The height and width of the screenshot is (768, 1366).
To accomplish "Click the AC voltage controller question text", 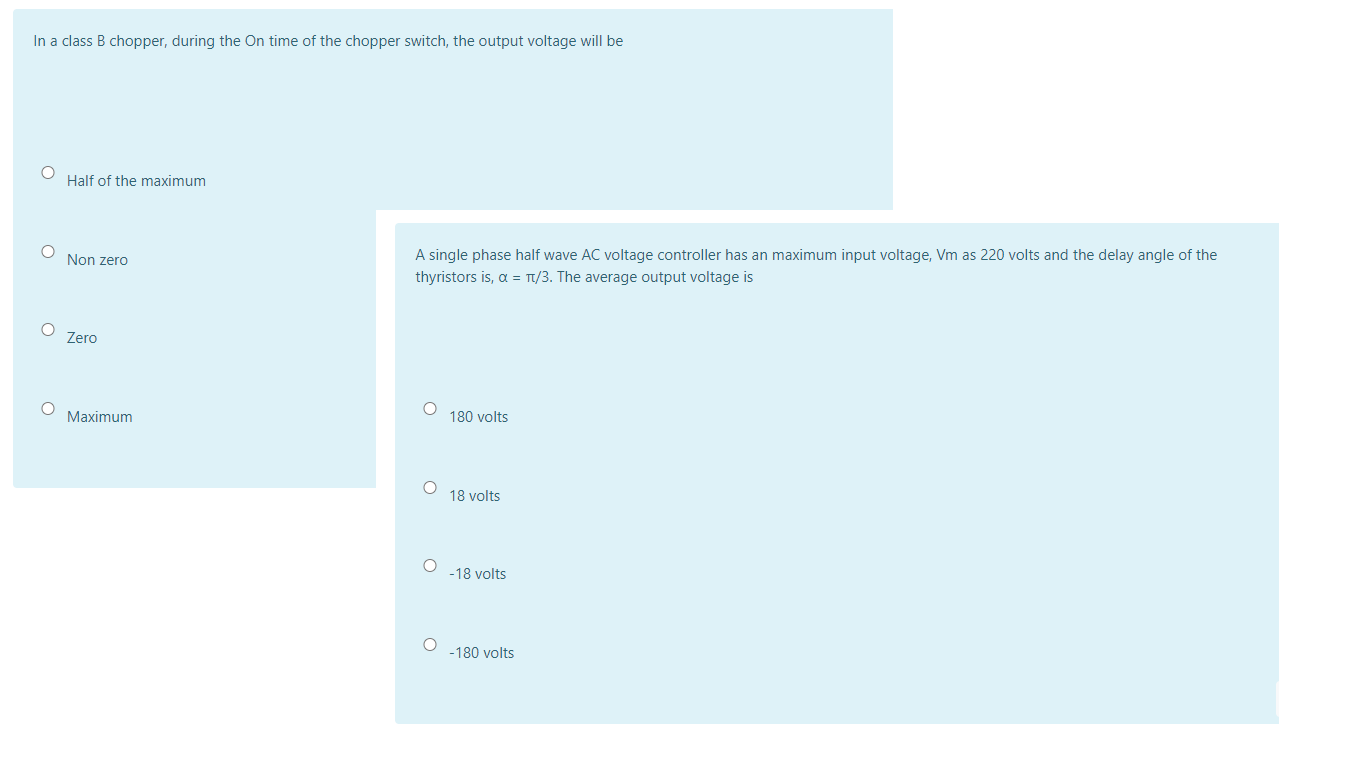I will point(815,265).
